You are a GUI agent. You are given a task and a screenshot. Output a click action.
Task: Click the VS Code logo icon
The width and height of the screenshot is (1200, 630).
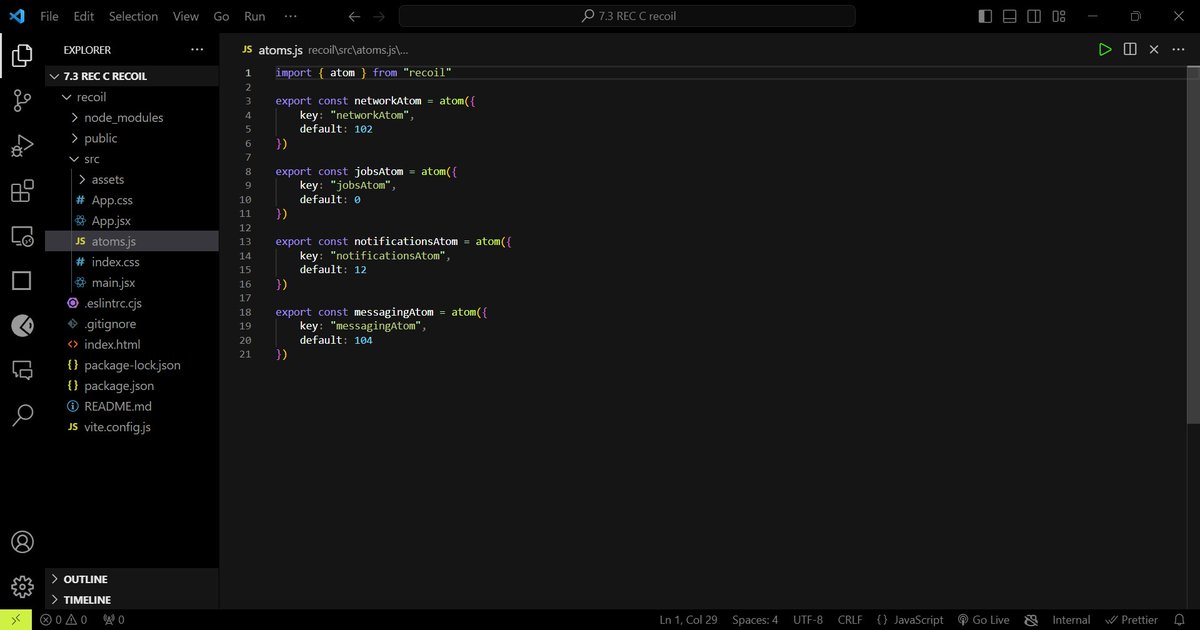pos(16,16)
